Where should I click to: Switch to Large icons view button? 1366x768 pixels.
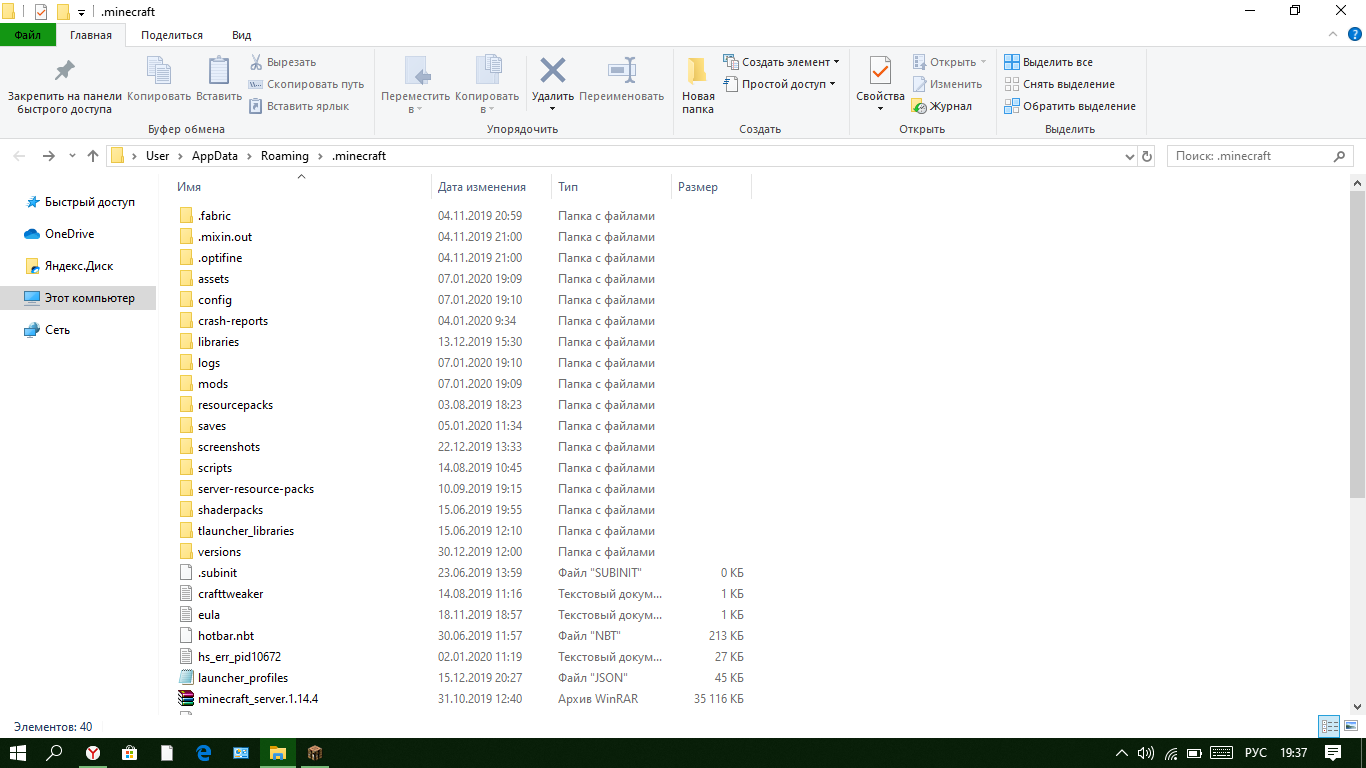1349,727
